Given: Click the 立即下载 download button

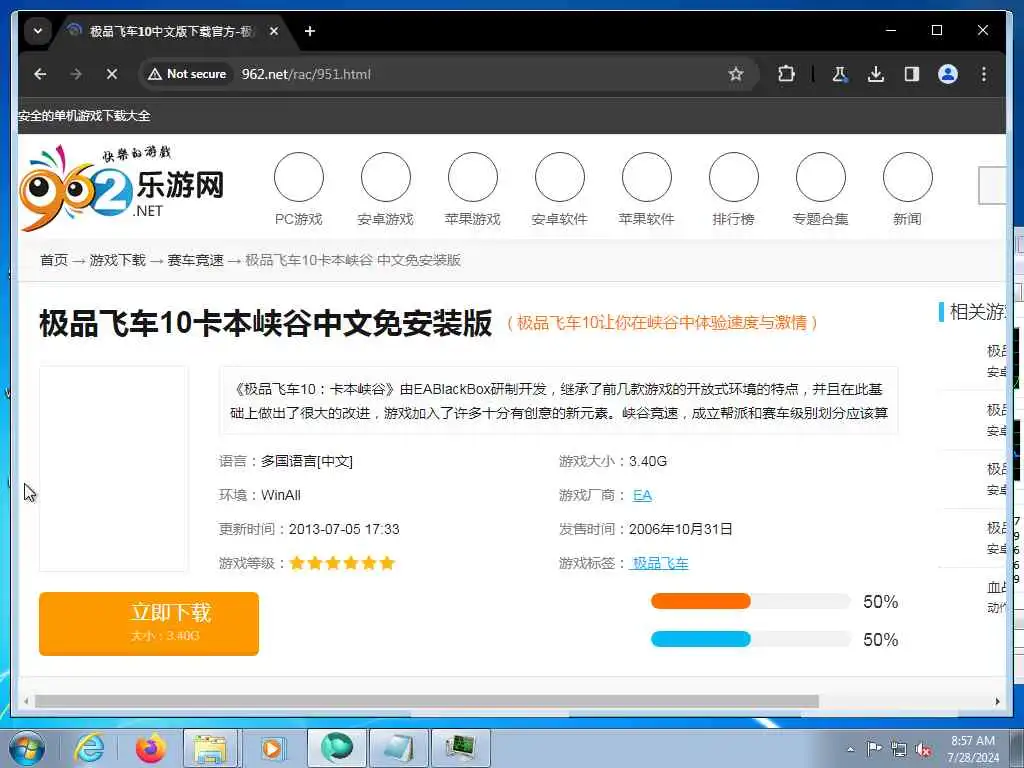Looking at the screenshot, I should click(149, 624).
